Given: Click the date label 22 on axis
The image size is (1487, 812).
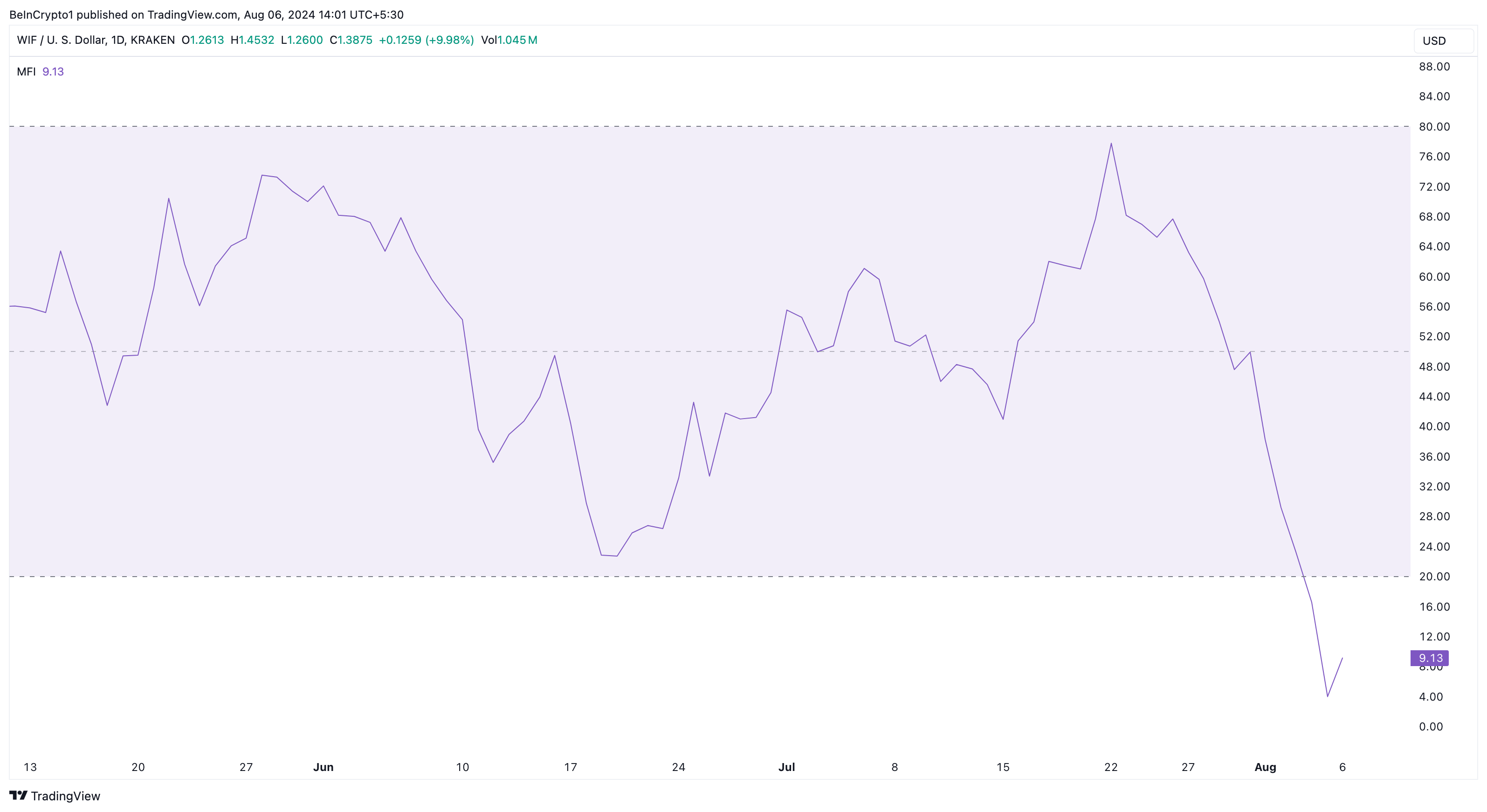Looking at the screenshot, I should [x=1111, y=767].
